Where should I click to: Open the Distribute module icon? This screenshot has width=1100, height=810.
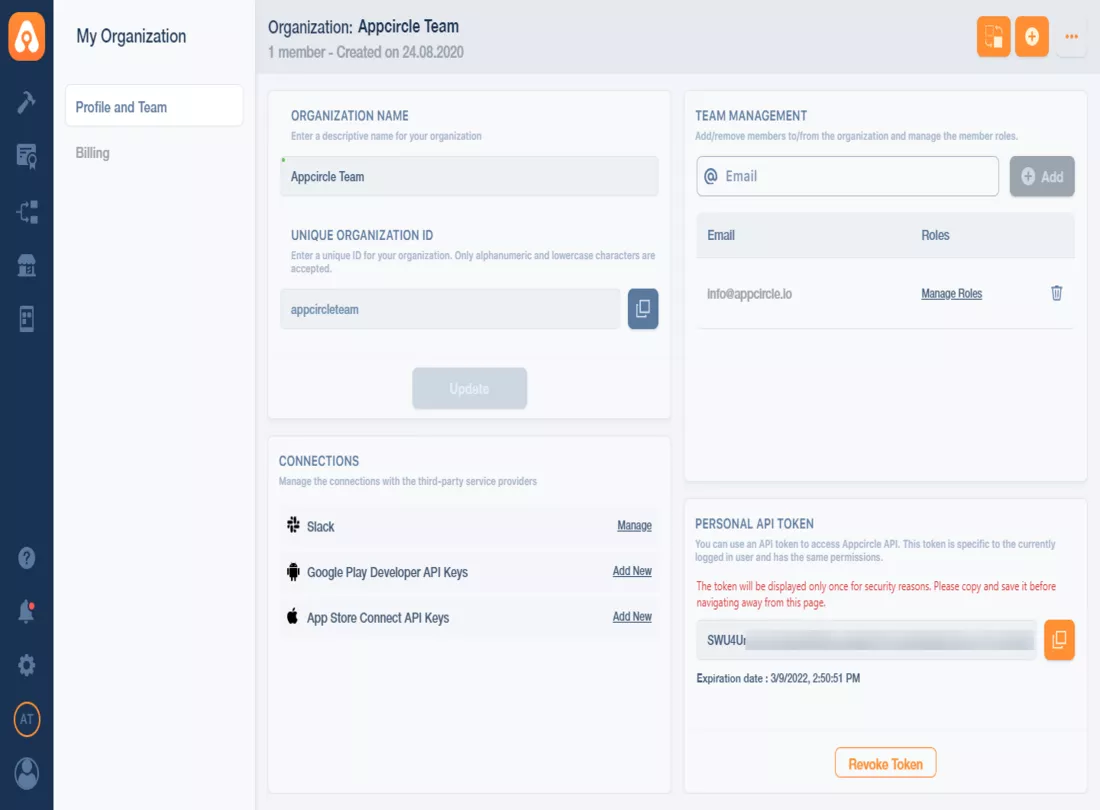point(27,211)
